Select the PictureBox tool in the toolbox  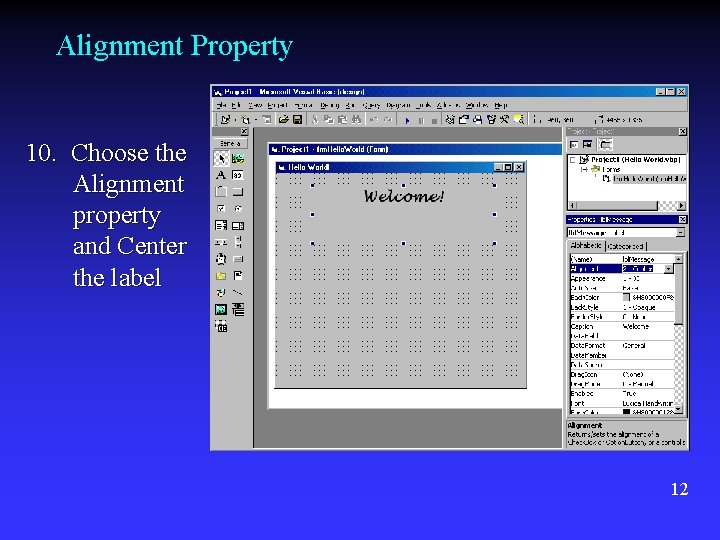click(x=238, y=159)
